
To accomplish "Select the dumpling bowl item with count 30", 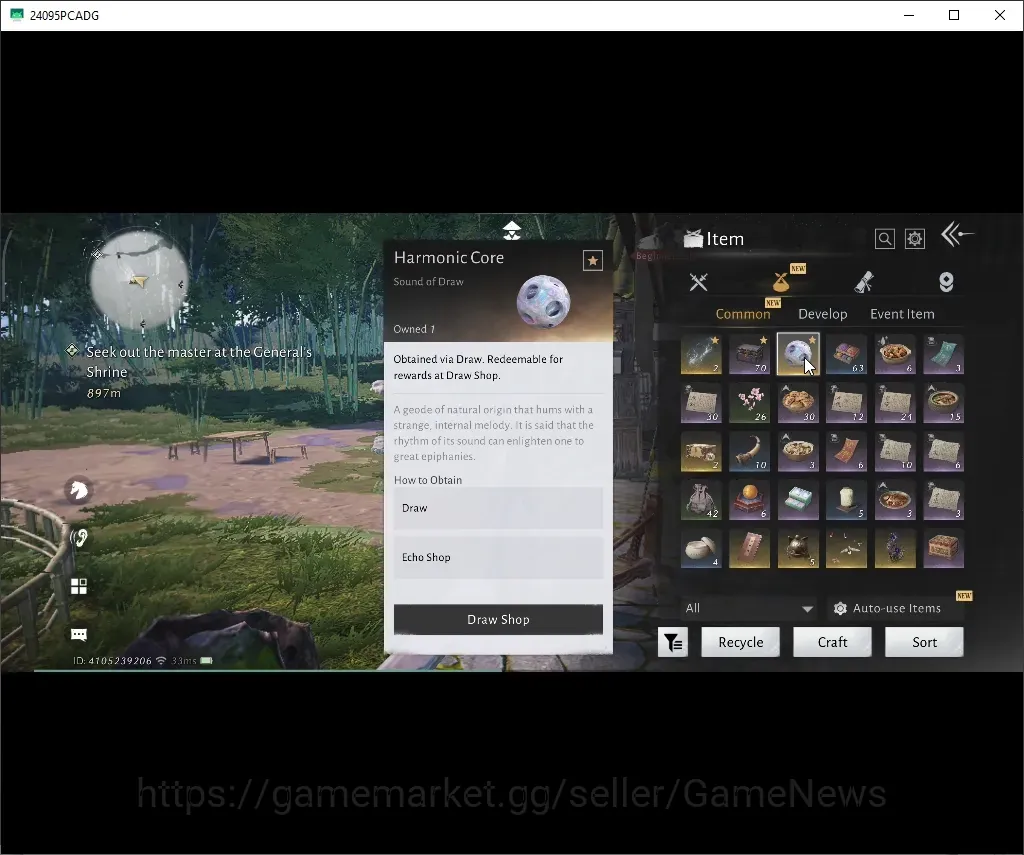I will [x=798, y=403].
